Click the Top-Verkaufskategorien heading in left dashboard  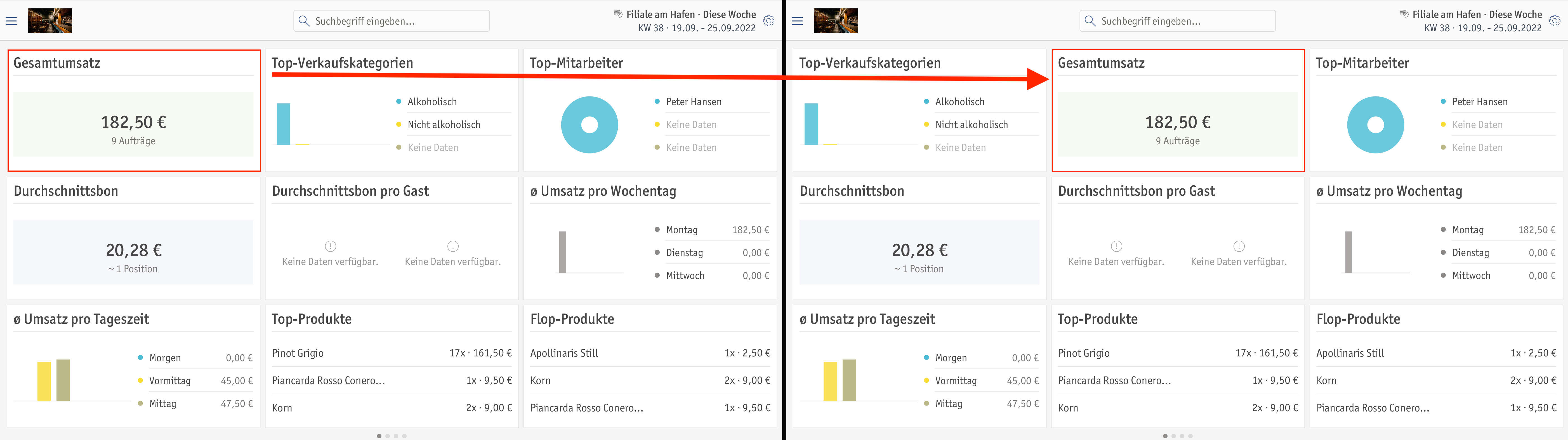[x=342, y=63]
